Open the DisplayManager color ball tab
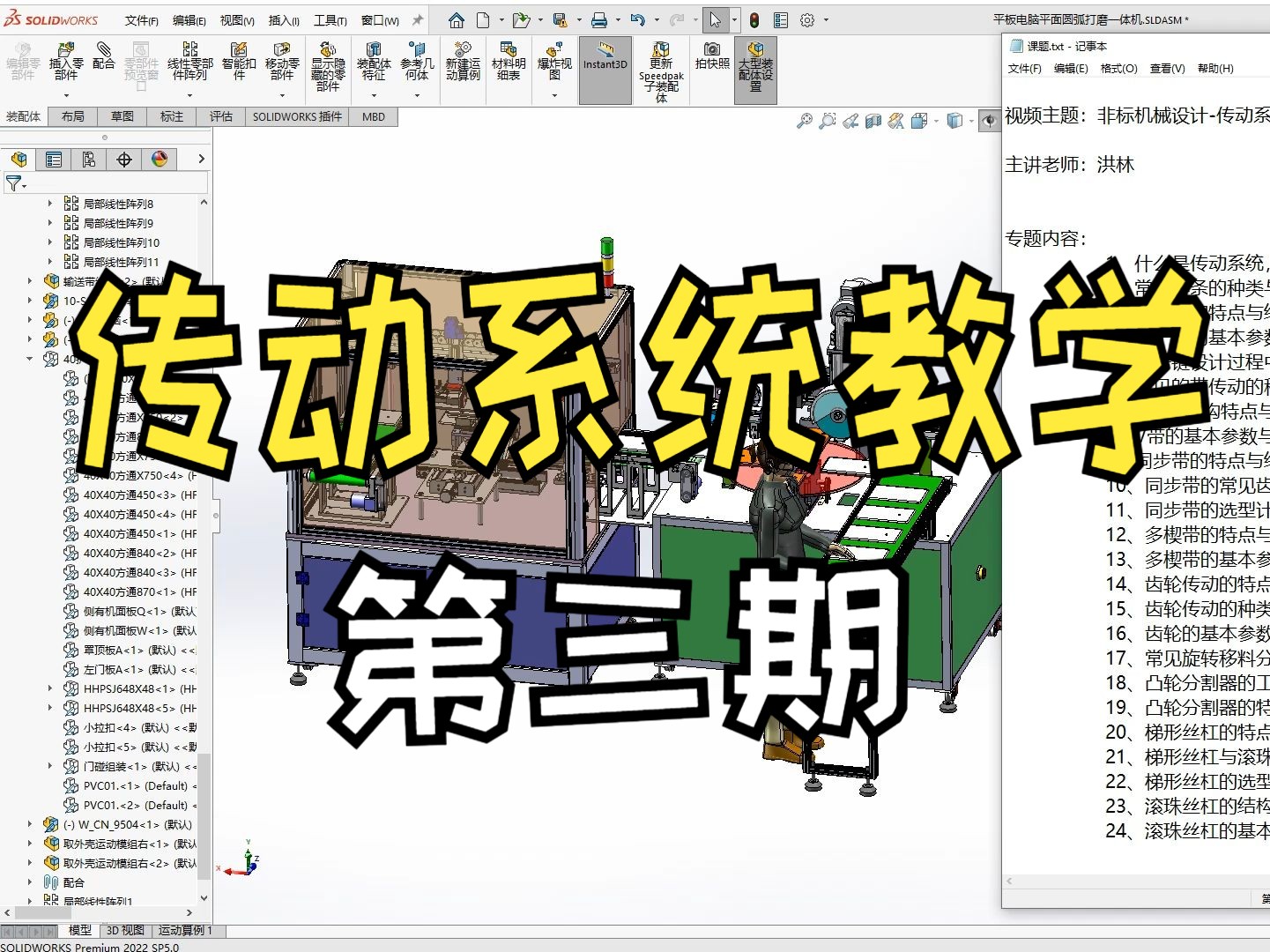Image resolution: width=1270 pixels, height=952 pixels. (x=160, y=159)
